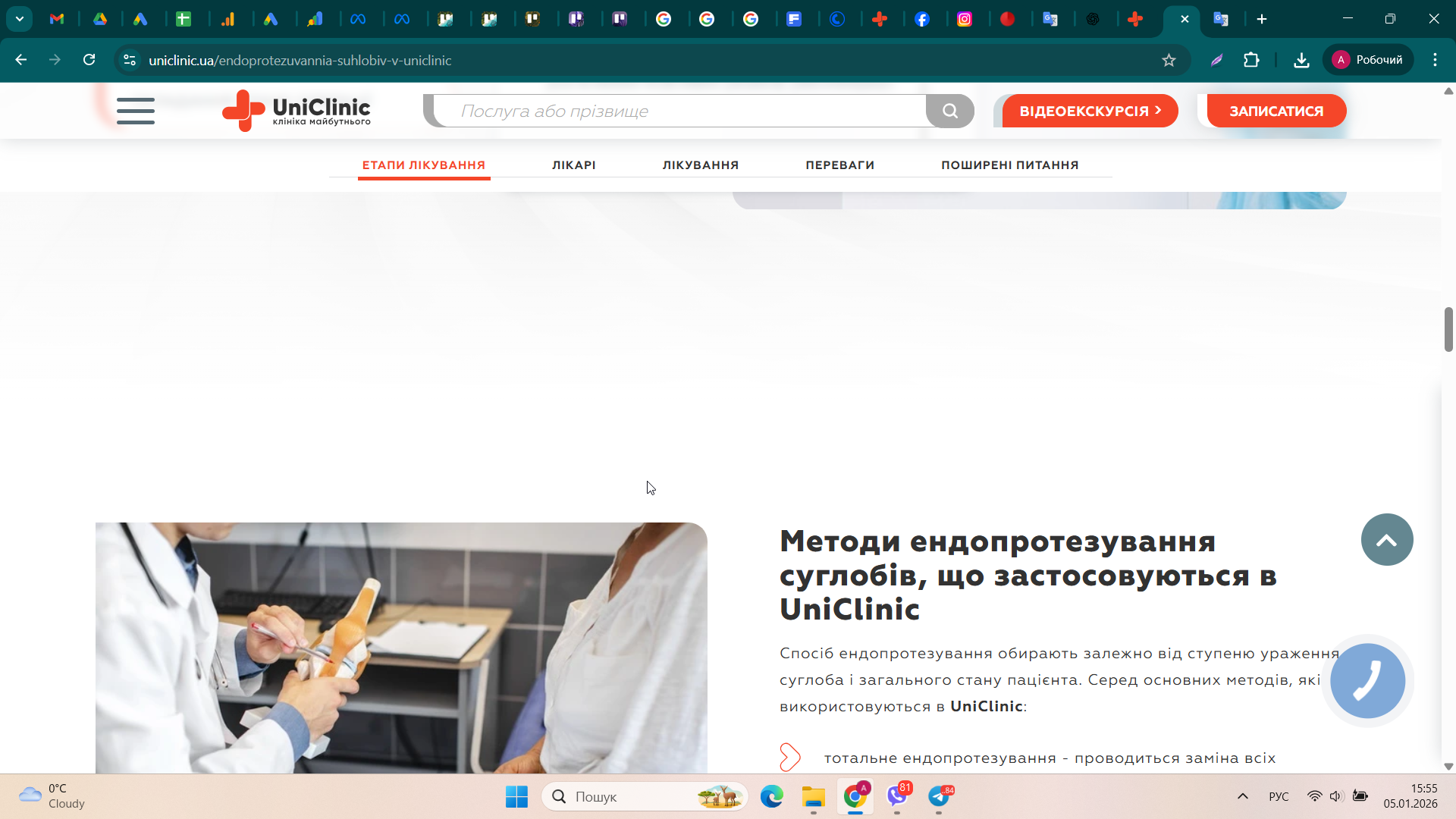Open the Chrome extensions puzzle icon

[1251, 60]
